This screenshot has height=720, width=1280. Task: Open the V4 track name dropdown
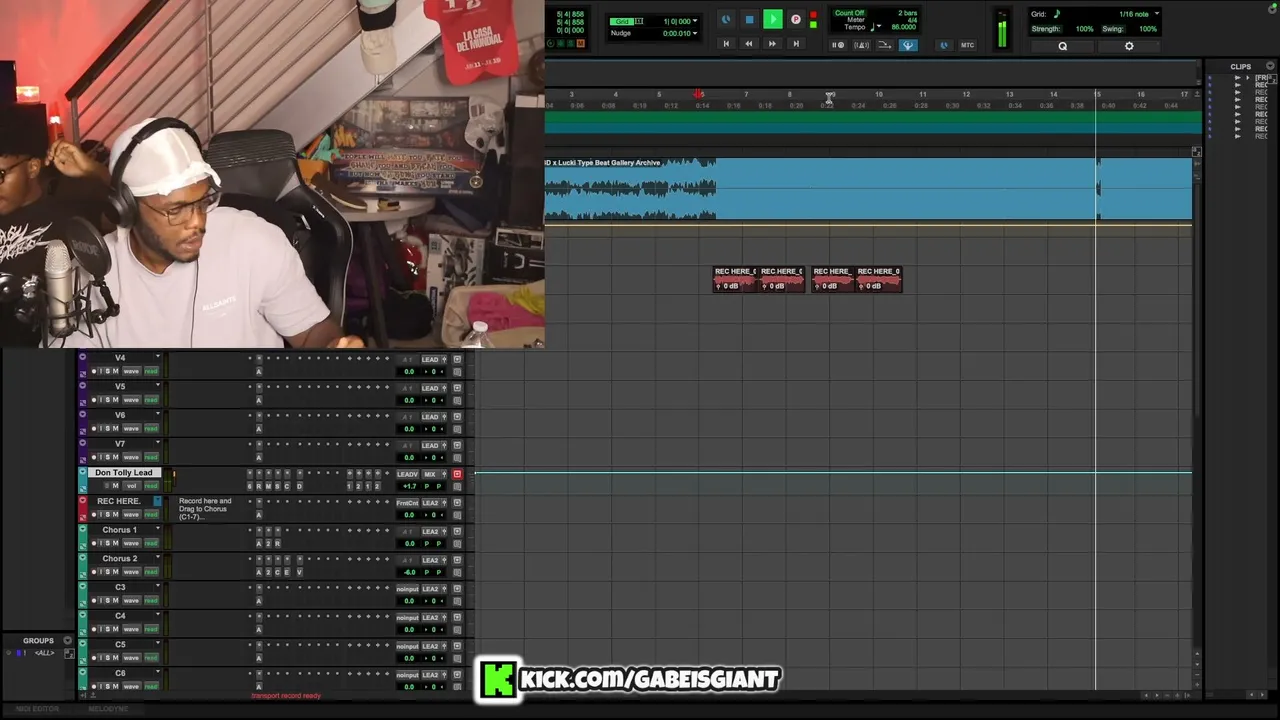click(x=157, y=357)
